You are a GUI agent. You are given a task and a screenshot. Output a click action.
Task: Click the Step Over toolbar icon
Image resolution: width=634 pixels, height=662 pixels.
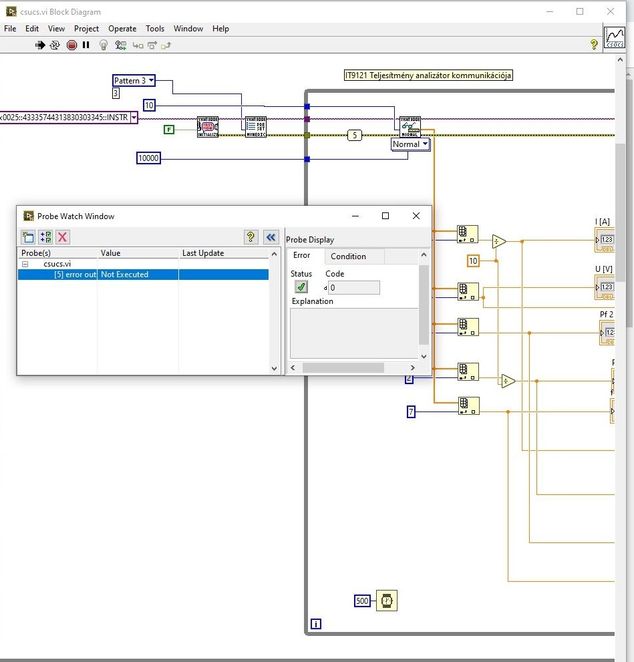[152, 45]
